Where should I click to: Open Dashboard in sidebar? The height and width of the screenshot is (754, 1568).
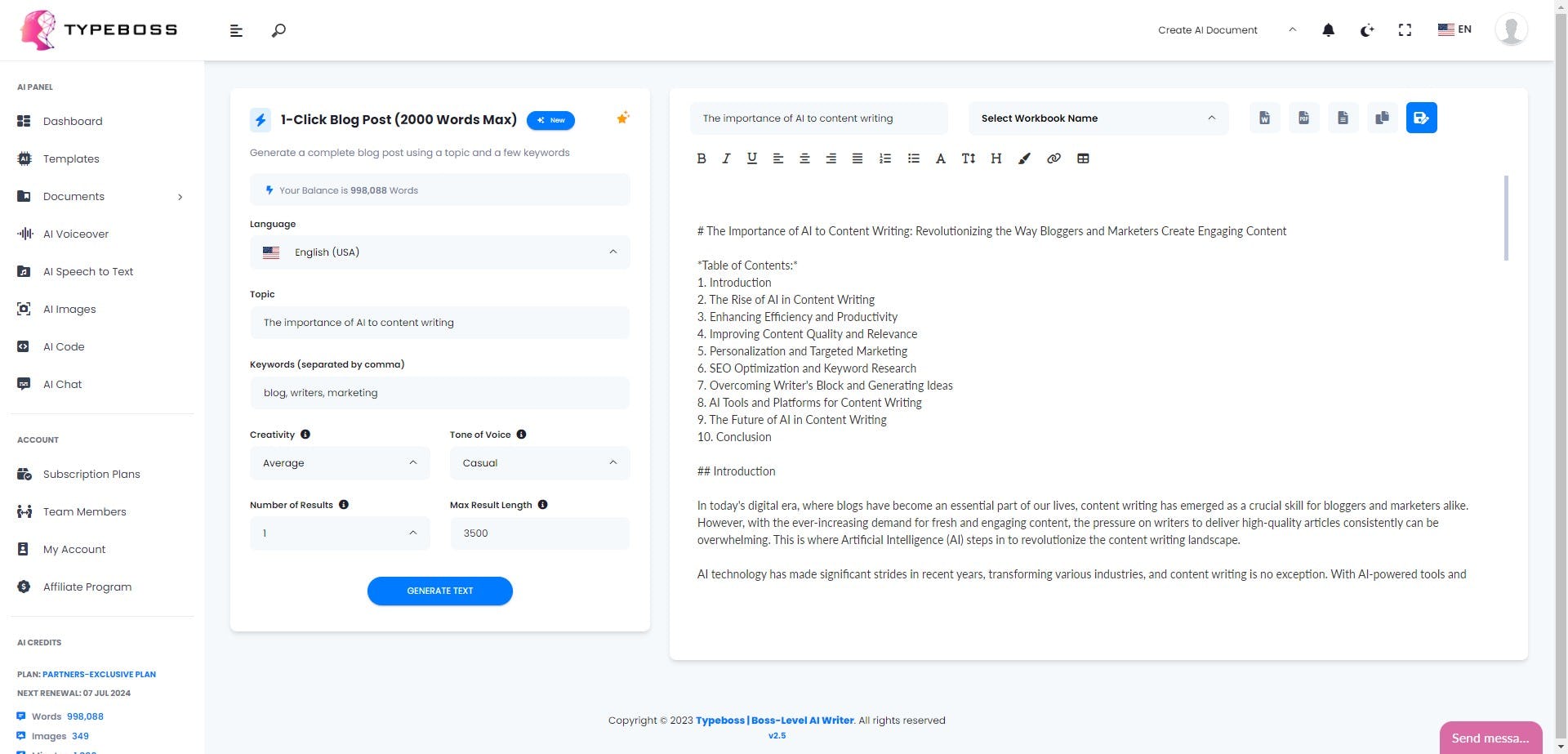tap(73, 121)
